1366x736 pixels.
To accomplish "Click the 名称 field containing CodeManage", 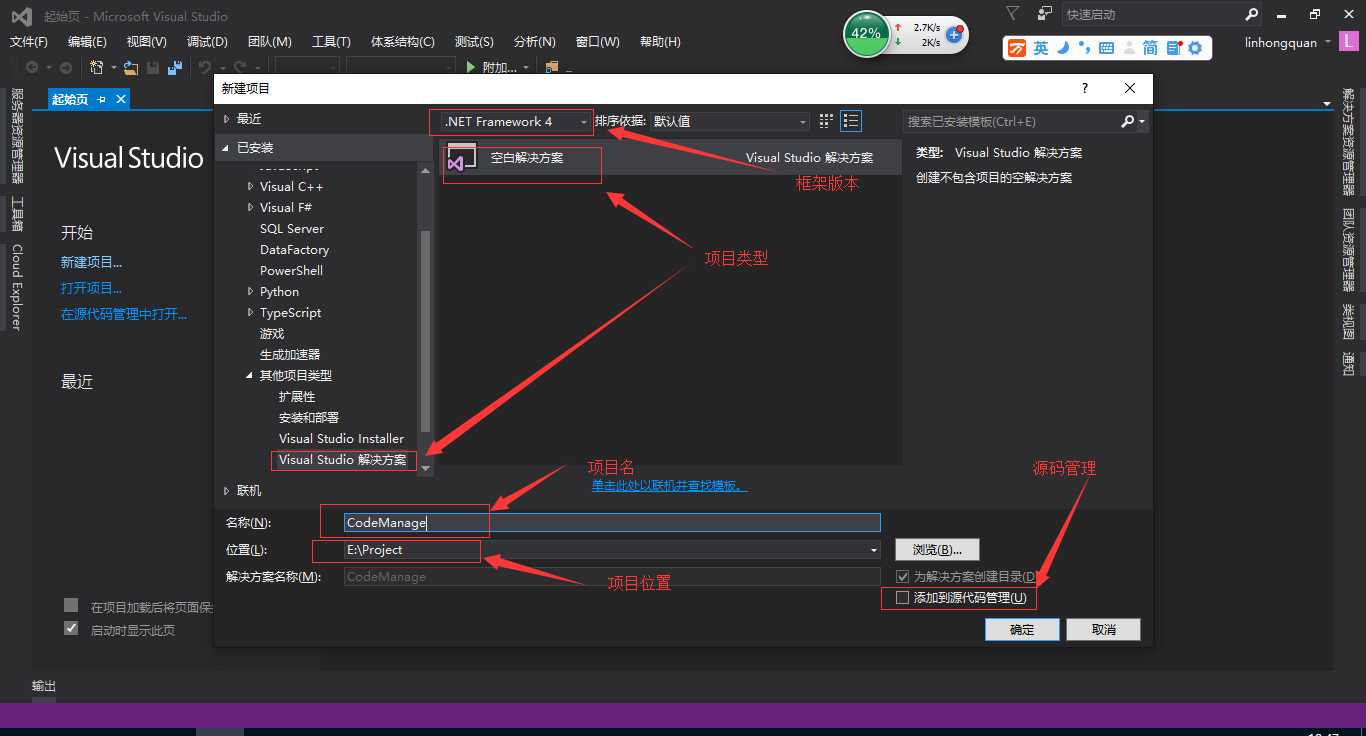I will 612,523.
